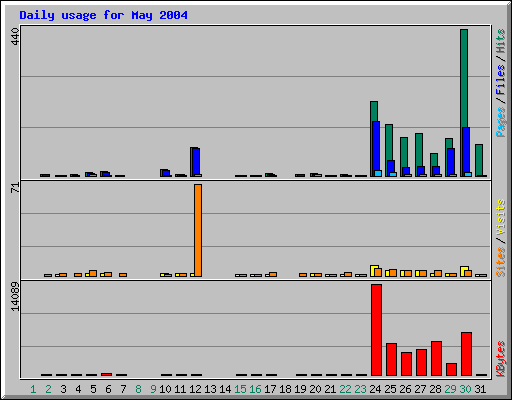Click the blue files bar for day 29
The height and width of the screenshot is (400, 512).
pyautogui.click(x=451, y=161)
